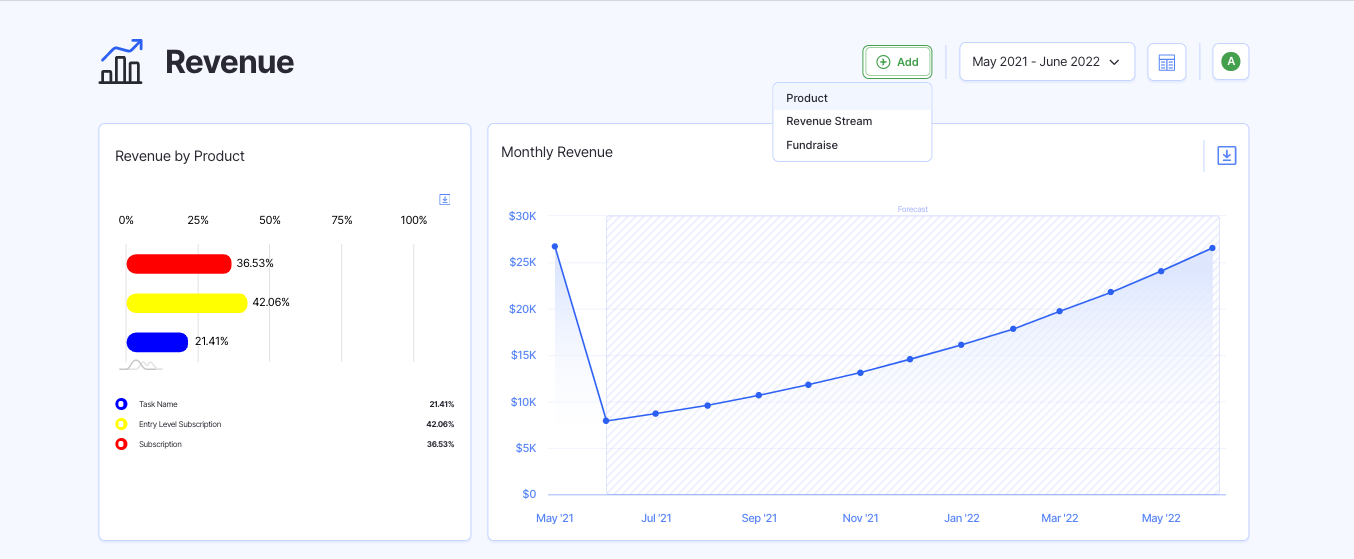The image size is (1354, 559).
Task: Click the table view icon
Action: pos(1166,62)
